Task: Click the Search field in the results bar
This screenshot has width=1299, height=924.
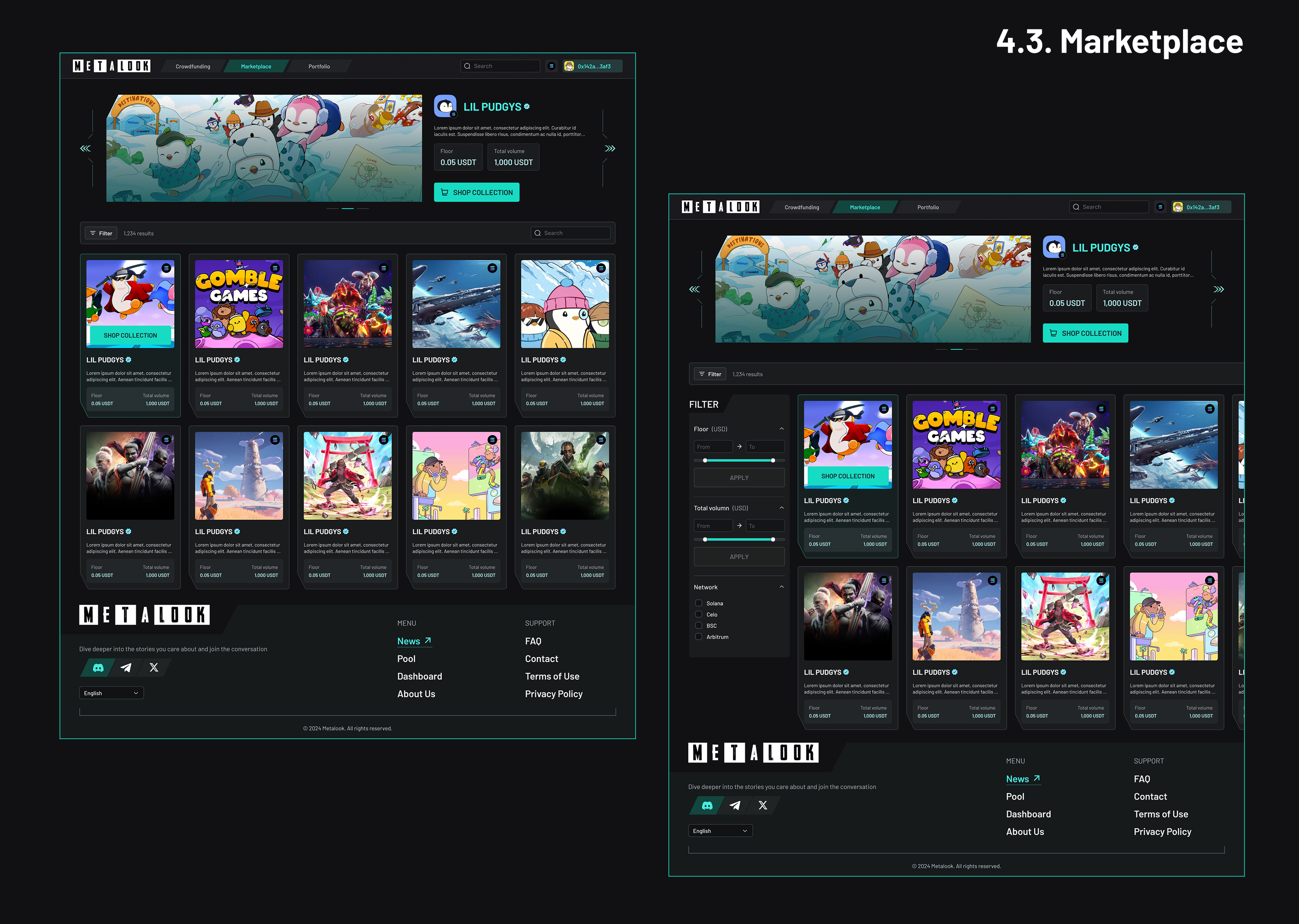Action: pos(571,233)
